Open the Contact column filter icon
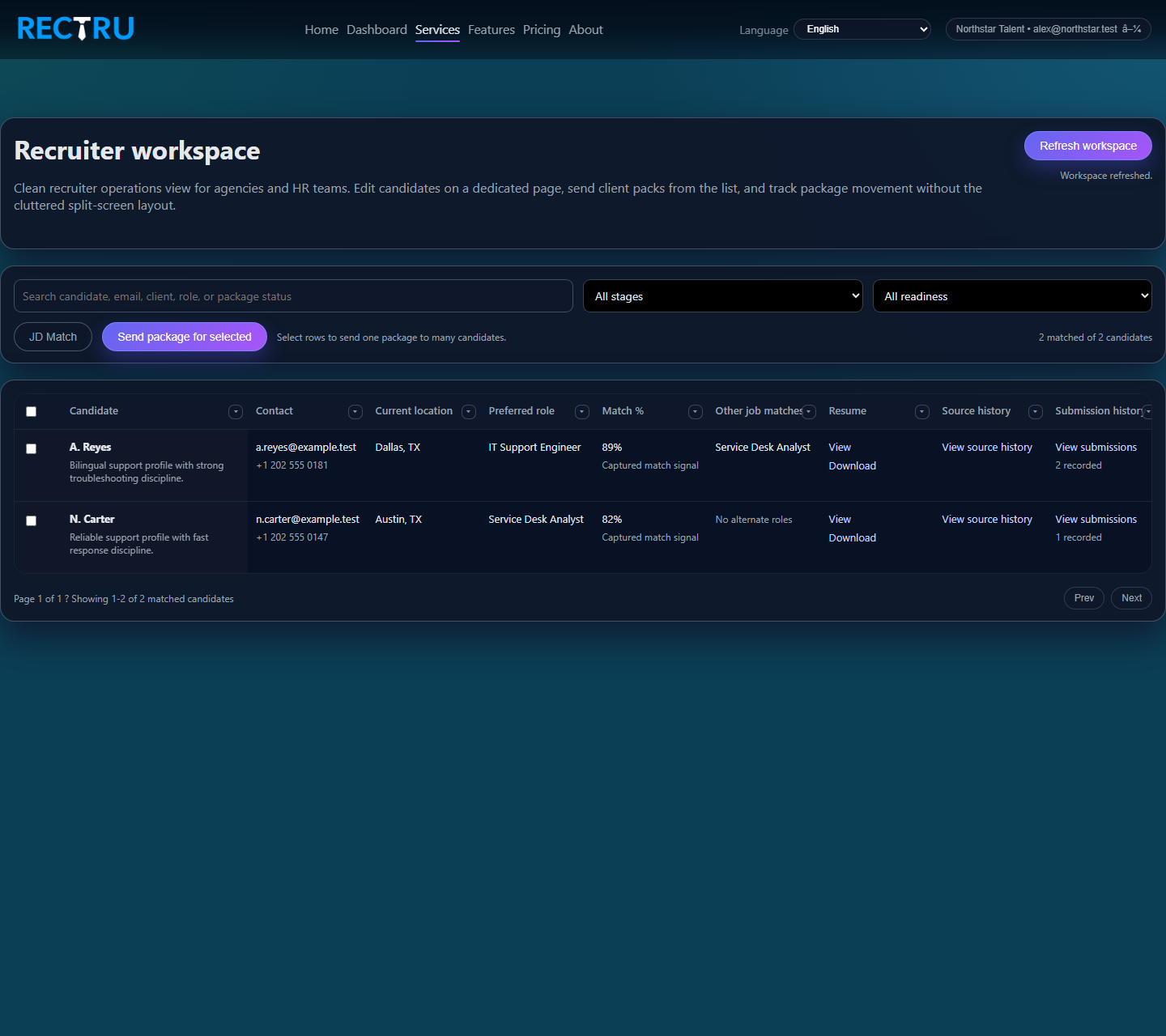Viewport: 1166px width, 1036px height. (355, 411)
